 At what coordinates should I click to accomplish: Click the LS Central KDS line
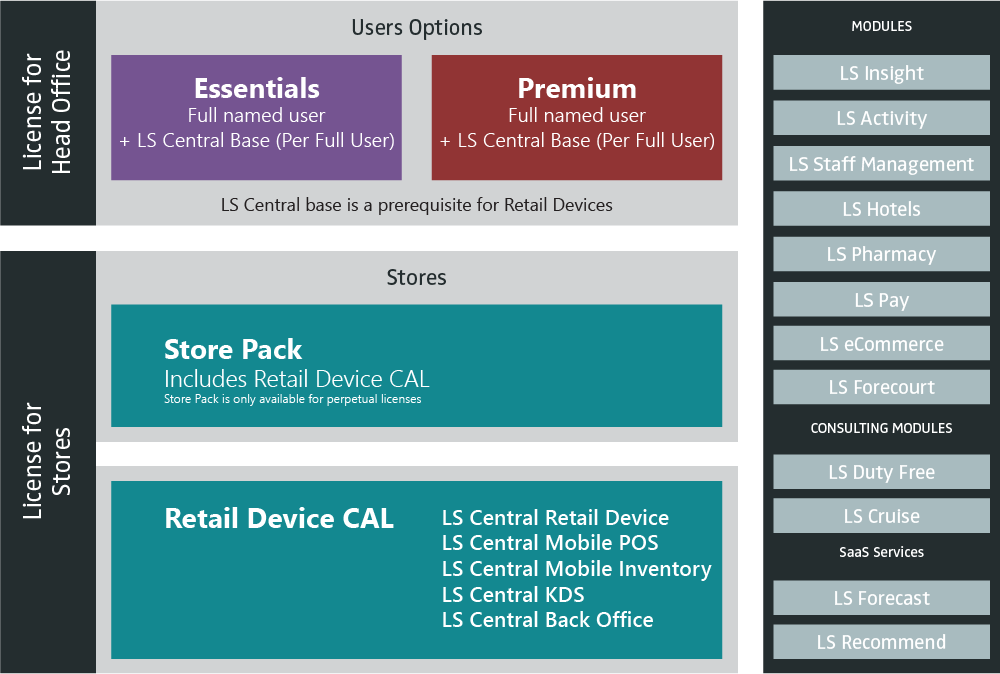click(513, 594)
